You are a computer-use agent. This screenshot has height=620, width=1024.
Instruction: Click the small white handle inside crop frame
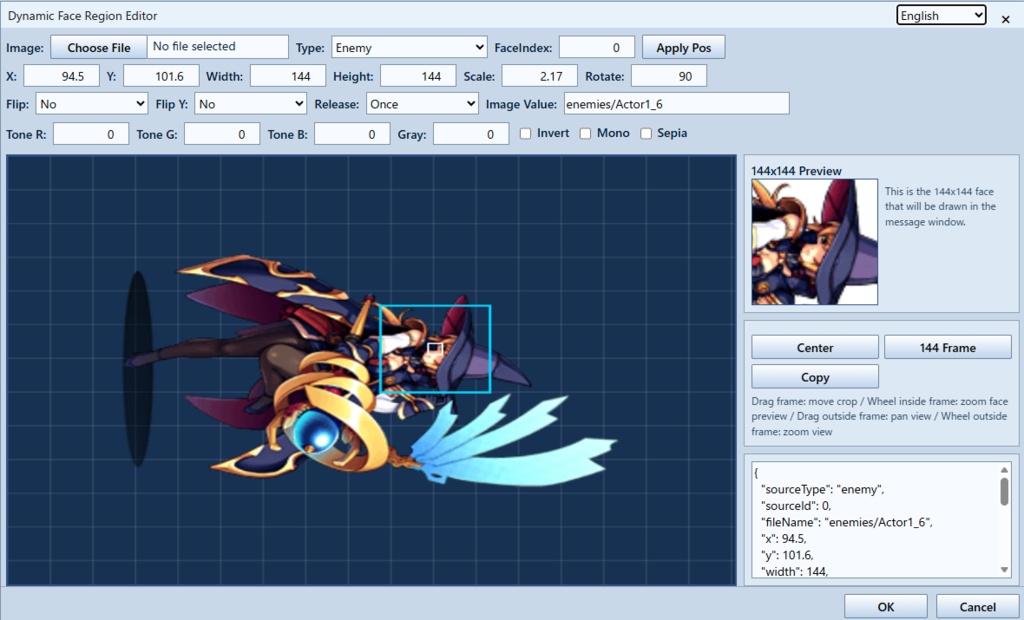click(435, 349)
